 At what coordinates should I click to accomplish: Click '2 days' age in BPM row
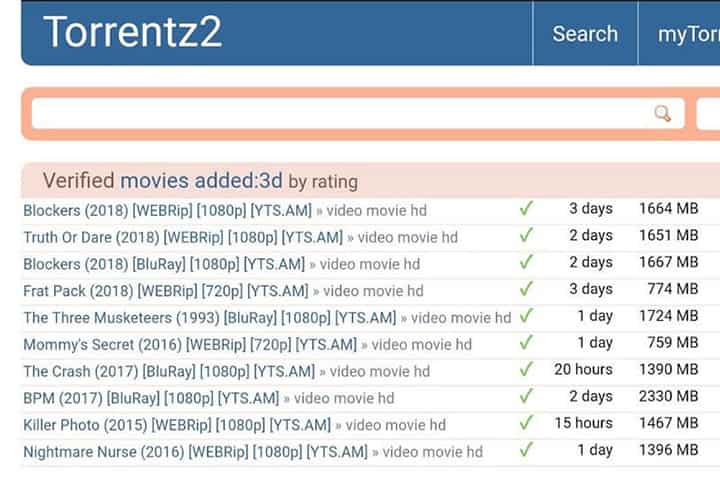(x=591, y=395)
